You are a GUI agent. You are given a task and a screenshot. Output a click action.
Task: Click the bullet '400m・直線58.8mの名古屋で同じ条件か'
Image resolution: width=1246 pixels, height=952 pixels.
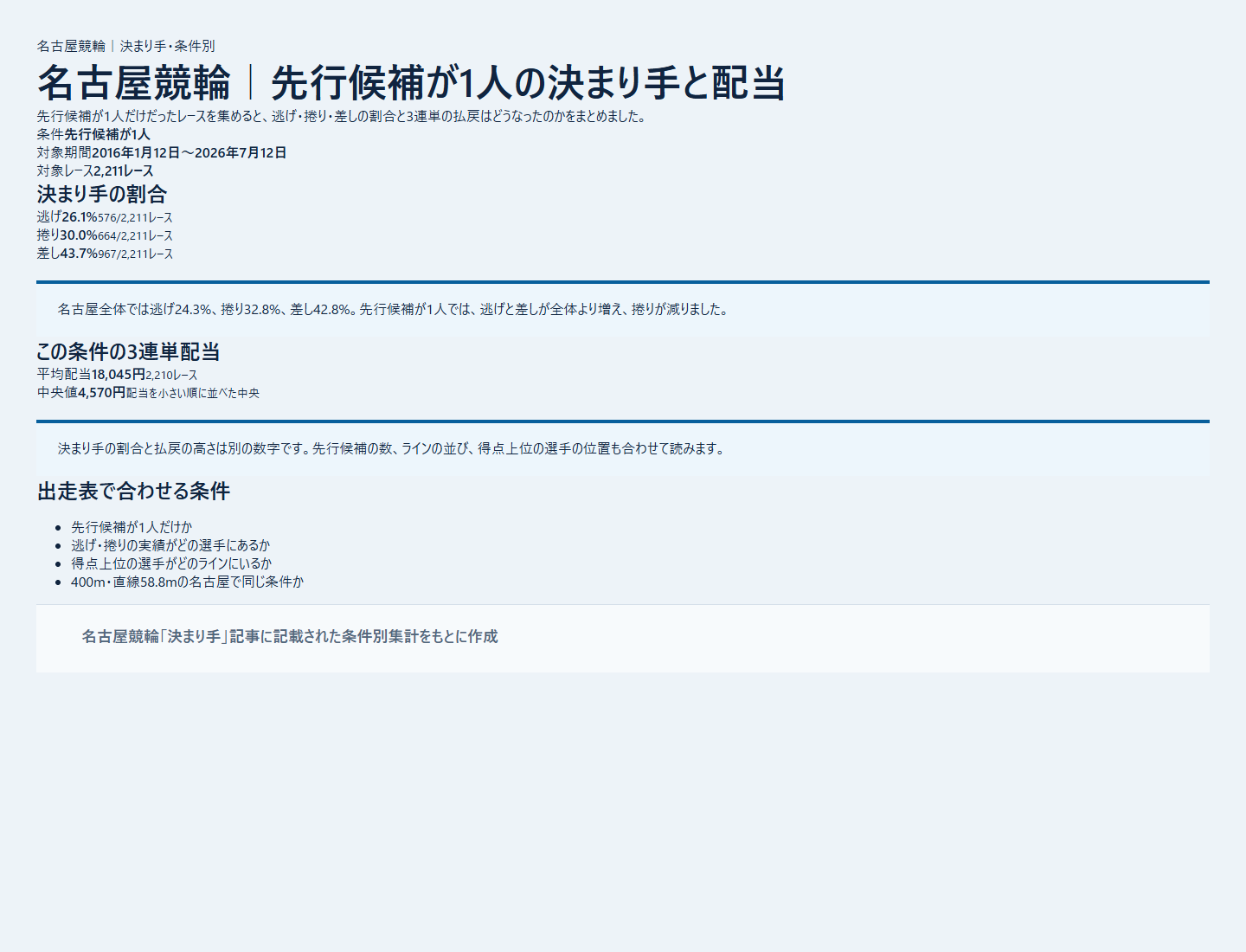(187, 582)
